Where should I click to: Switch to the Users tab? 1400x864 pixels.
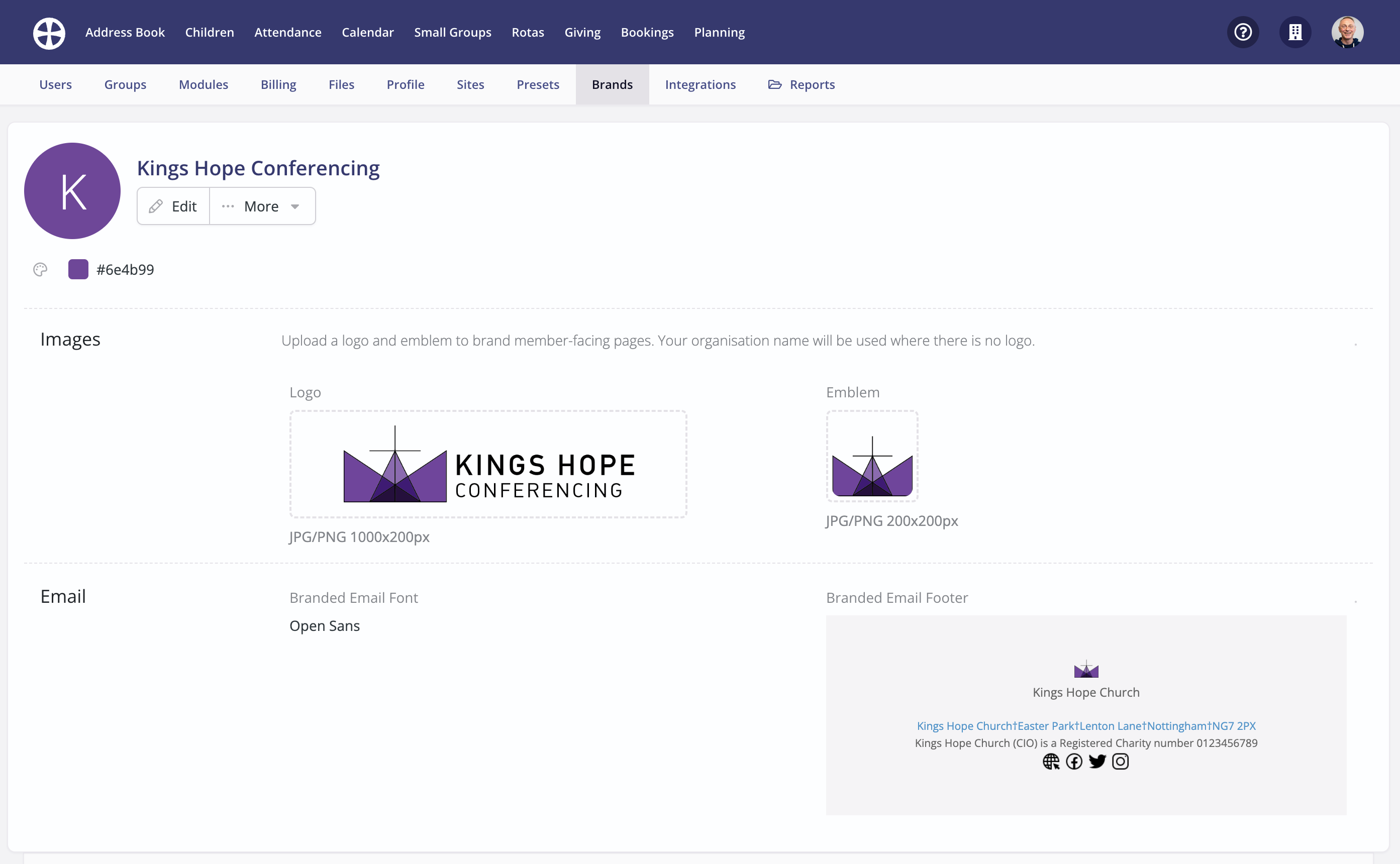[55, 84]
